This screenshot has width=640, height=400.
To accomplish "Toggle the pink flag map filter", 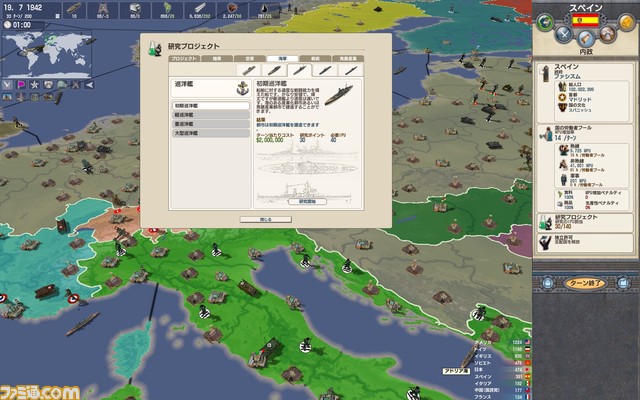I will [x=21, y=85].
